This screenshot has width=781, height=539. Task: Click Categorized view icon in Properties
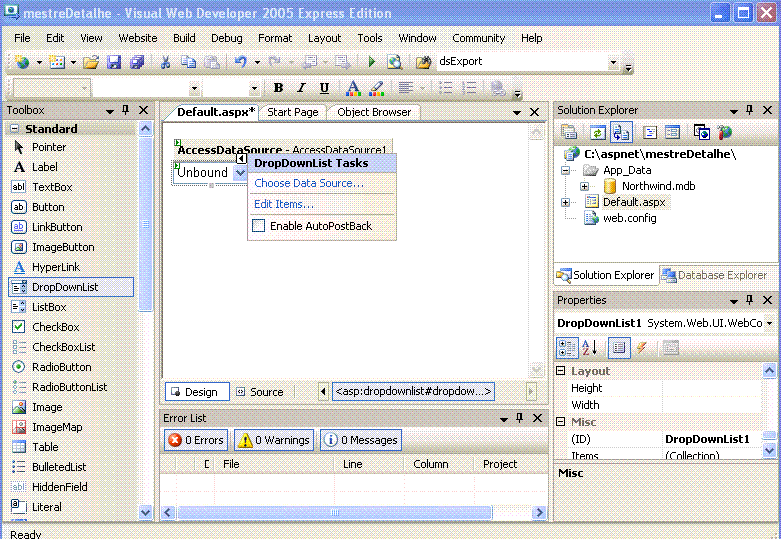pos(567,348)
